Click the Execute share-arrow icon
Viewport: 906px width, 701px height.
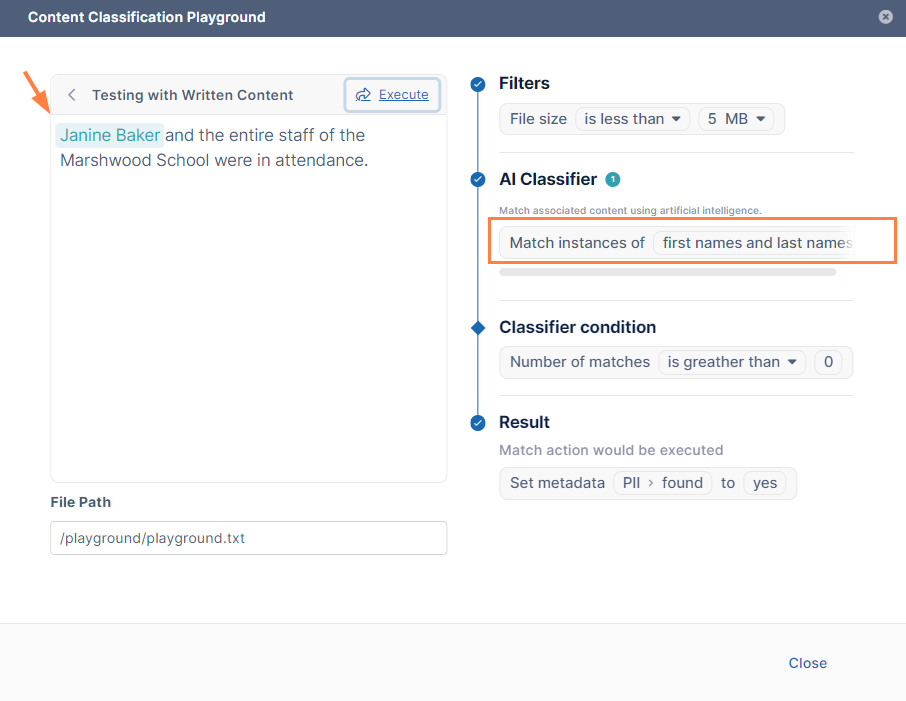[363, 95]
